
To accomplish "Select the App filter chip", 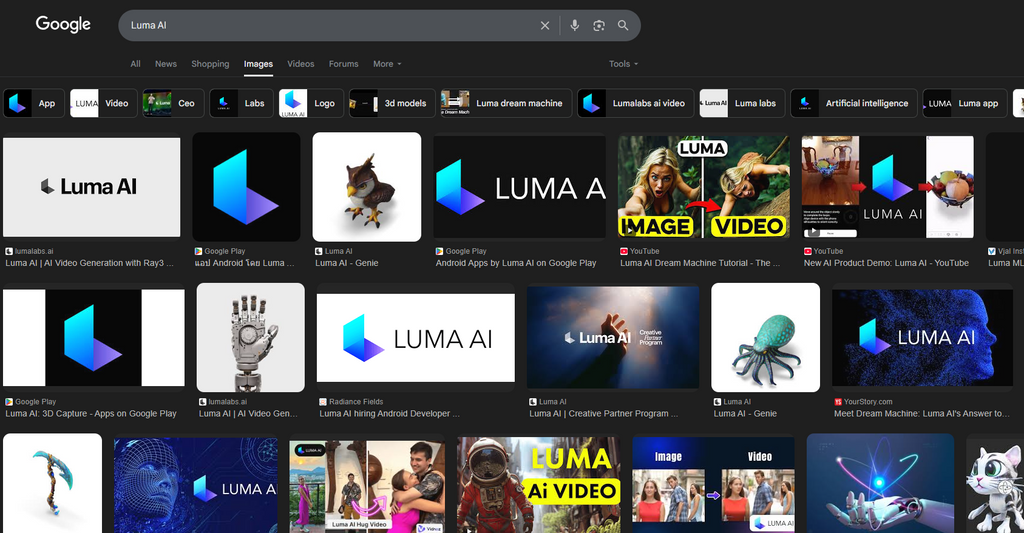I will pos(34,103).
